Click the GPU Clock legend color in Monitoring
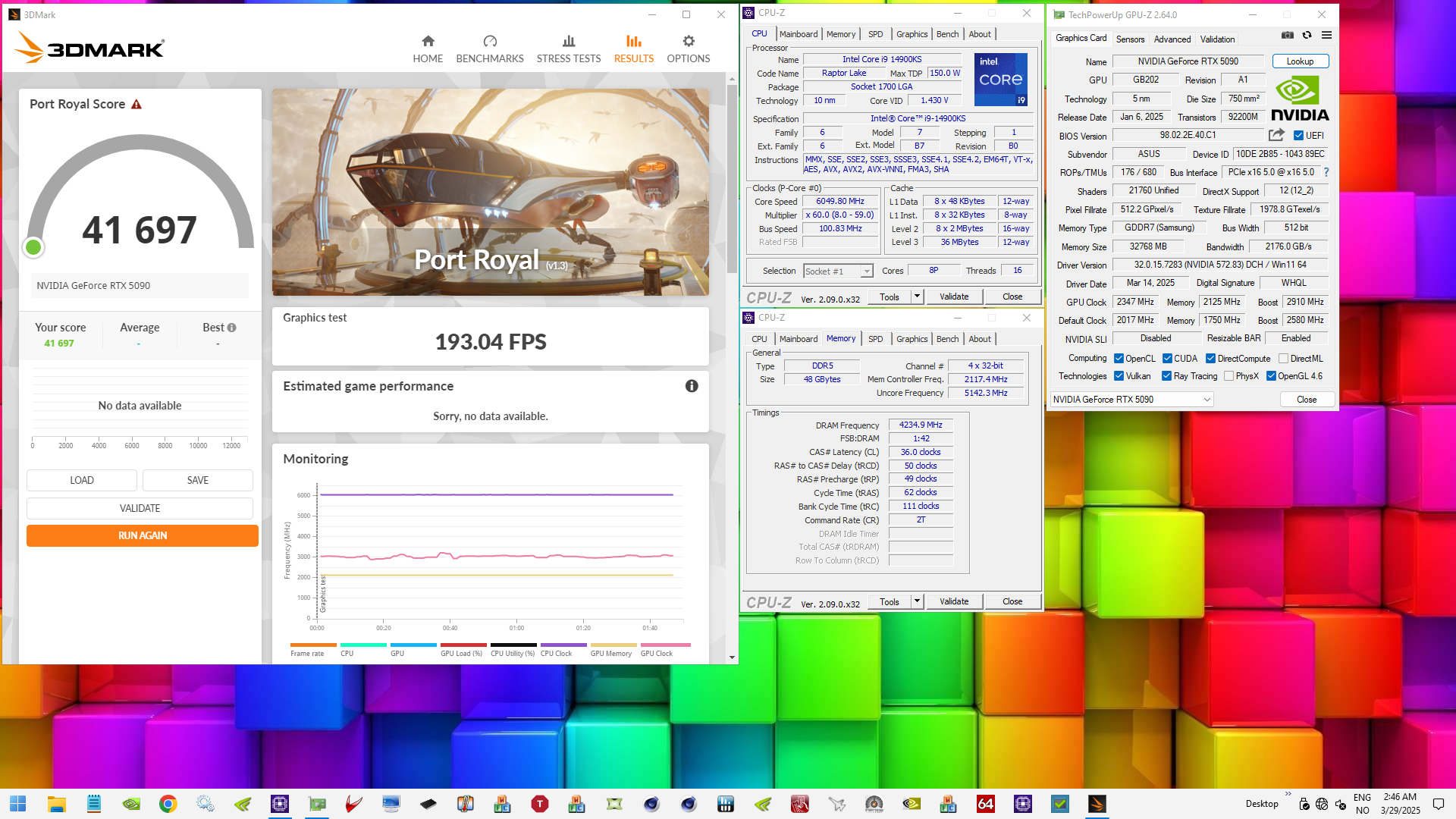 665,645
